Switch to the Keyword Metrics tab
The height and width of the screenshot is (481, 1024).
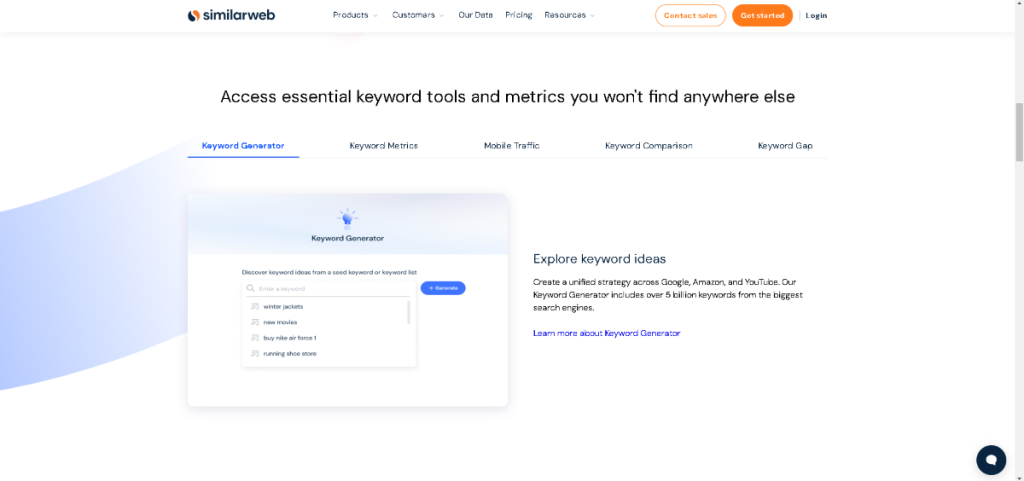(x=383, y=146)
